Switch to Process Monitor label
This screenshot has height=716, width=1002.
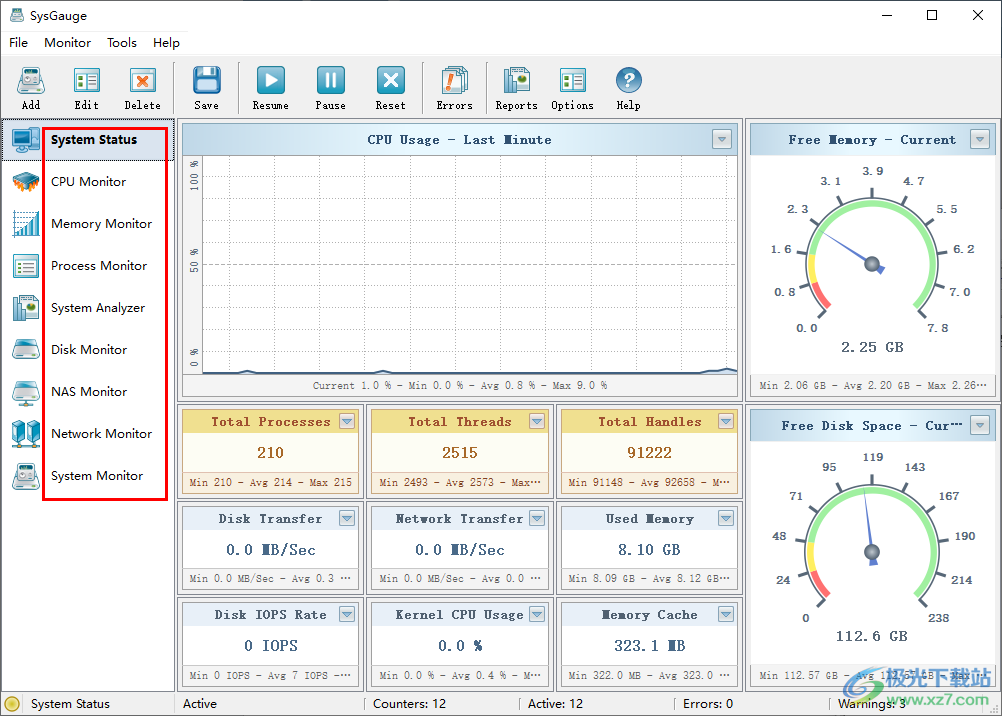(99, 266)
